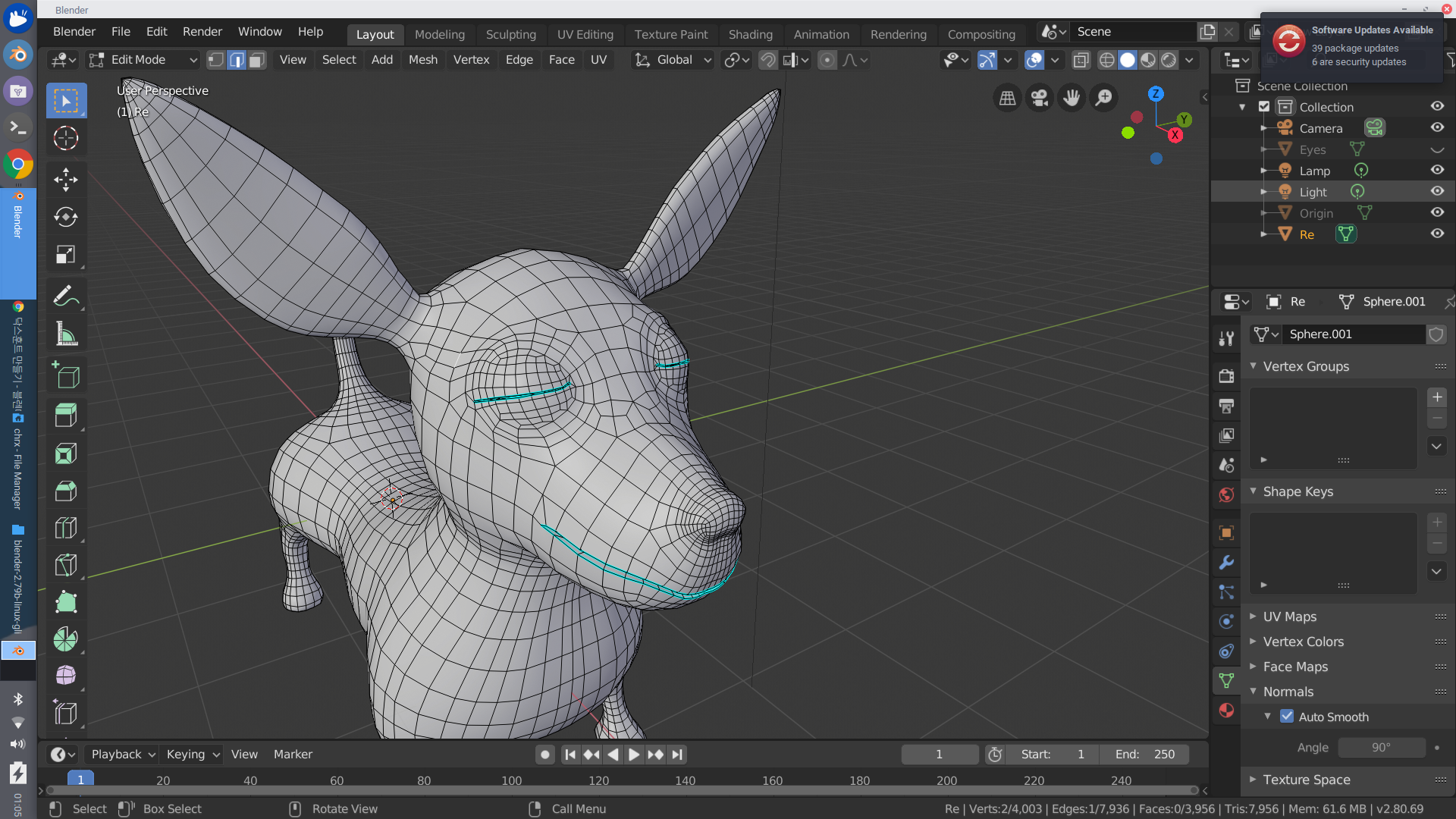Click the Auto Smooth Angle field

(1382, 748)
